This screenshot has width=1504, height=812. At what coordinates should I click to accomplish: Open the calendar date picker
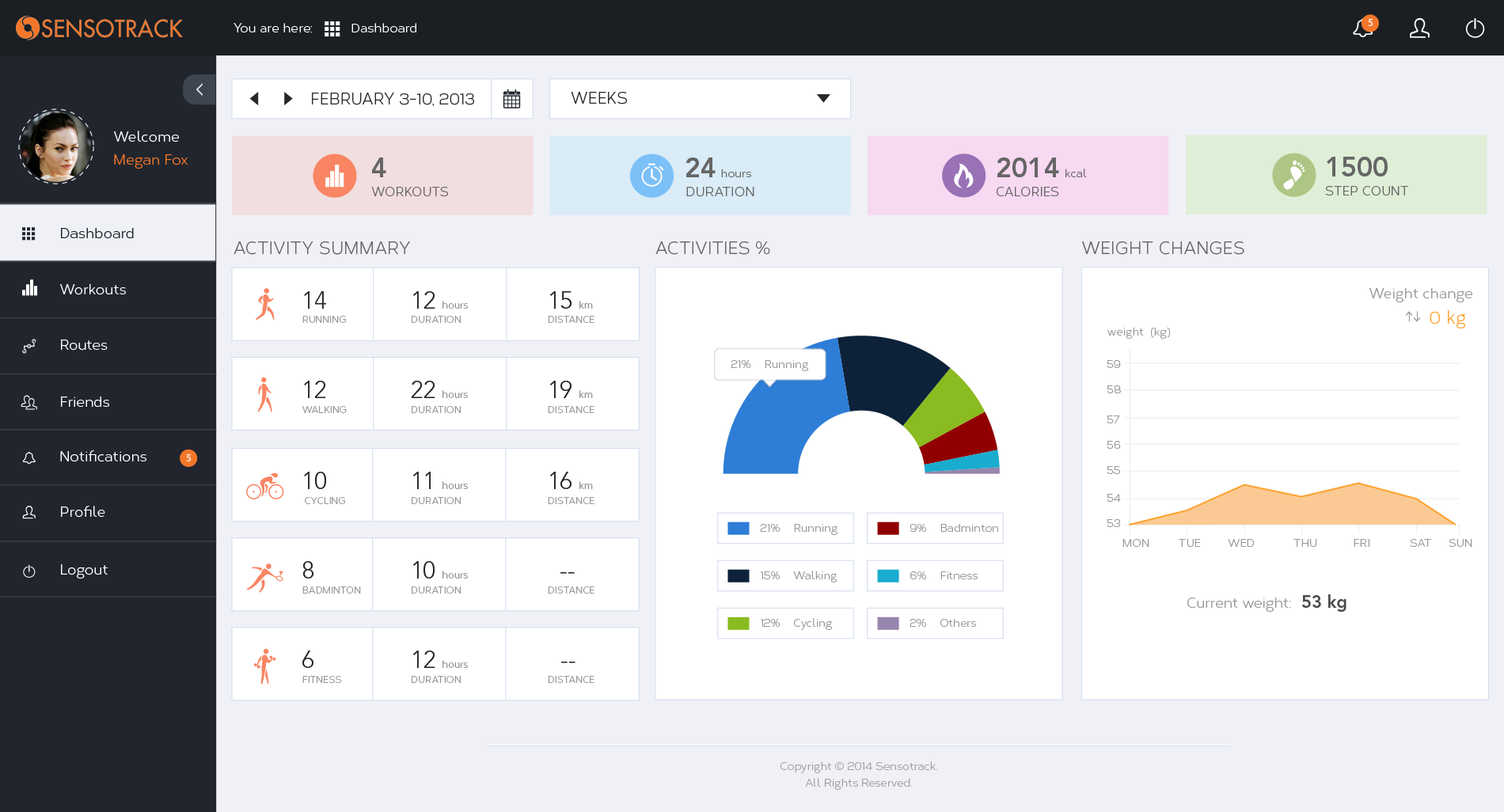[x=511, y=99]
